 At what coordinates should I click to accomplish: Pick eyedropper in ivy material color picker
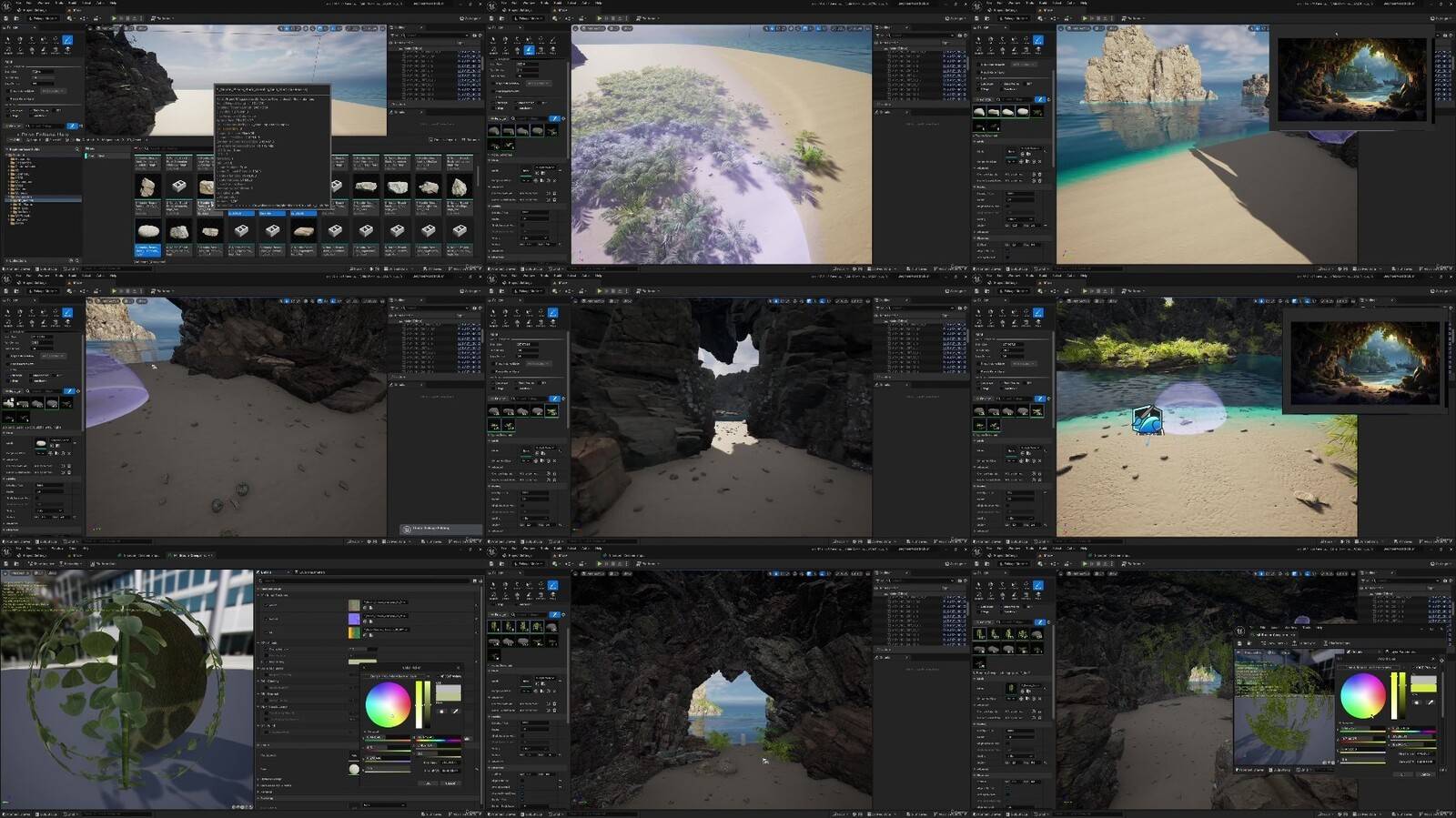pos(455,712)
